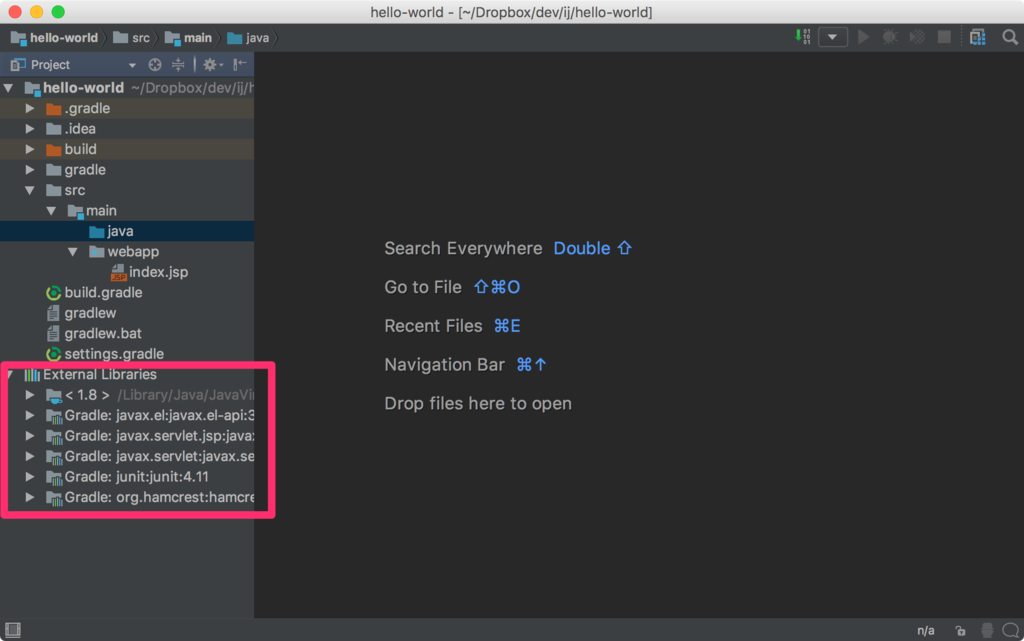Click the Search Everywhere magnifier icon
The height and width of the screenshot is (641, 1024).
coord(1010,37)
